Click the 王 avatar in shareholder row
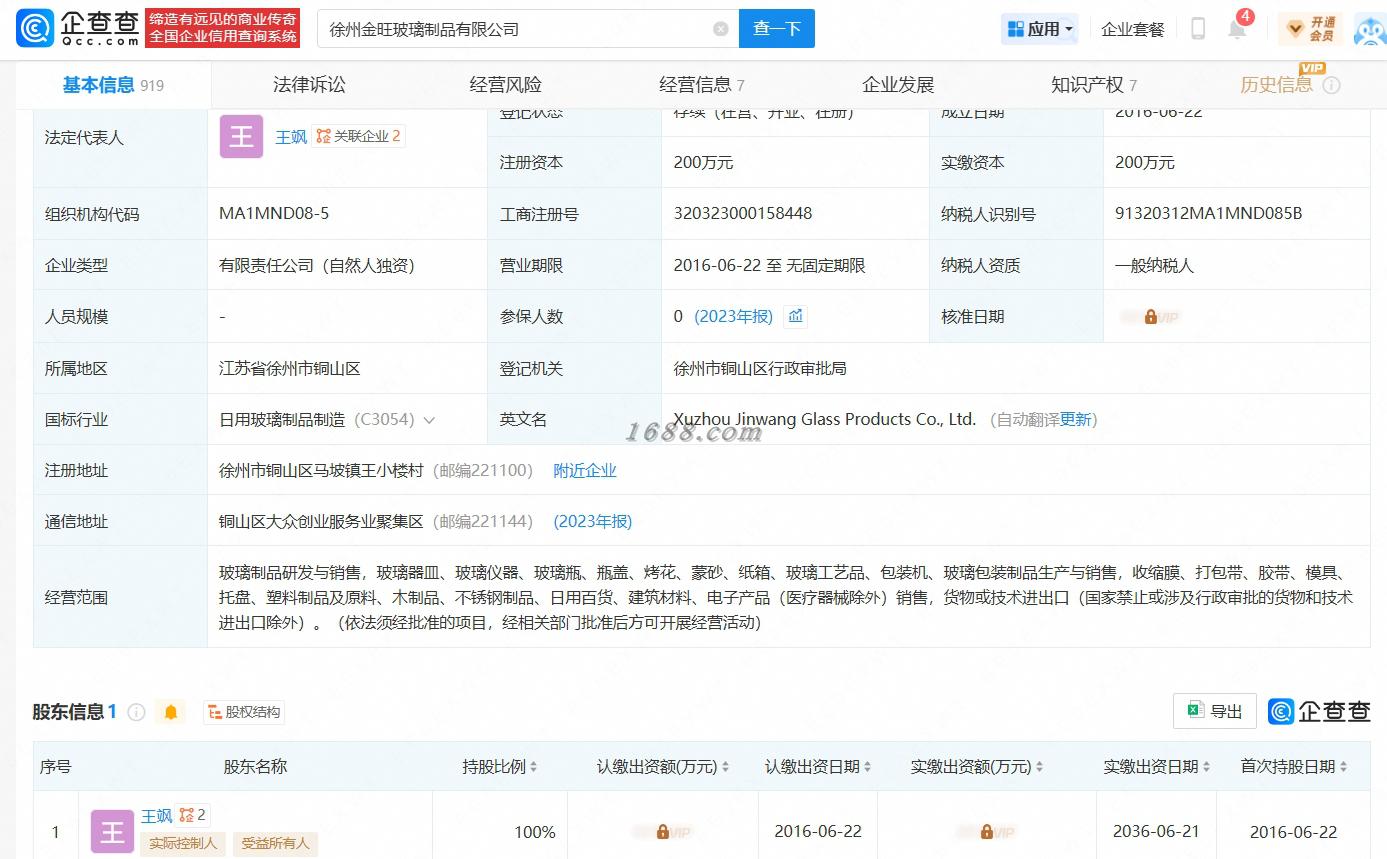The height and width of the screenshot is (859, 1387). (x=112, y=832)
